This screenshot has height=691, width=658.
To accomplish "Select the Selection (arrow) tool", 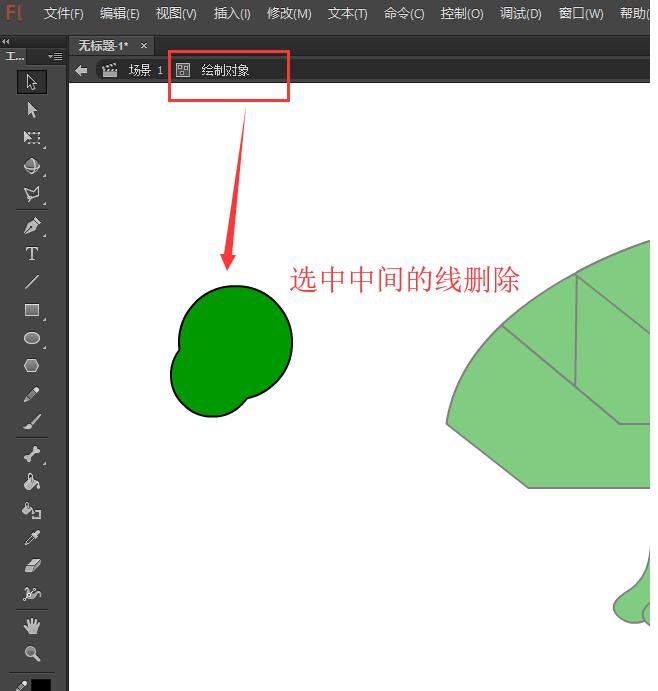I will point(32,82).
